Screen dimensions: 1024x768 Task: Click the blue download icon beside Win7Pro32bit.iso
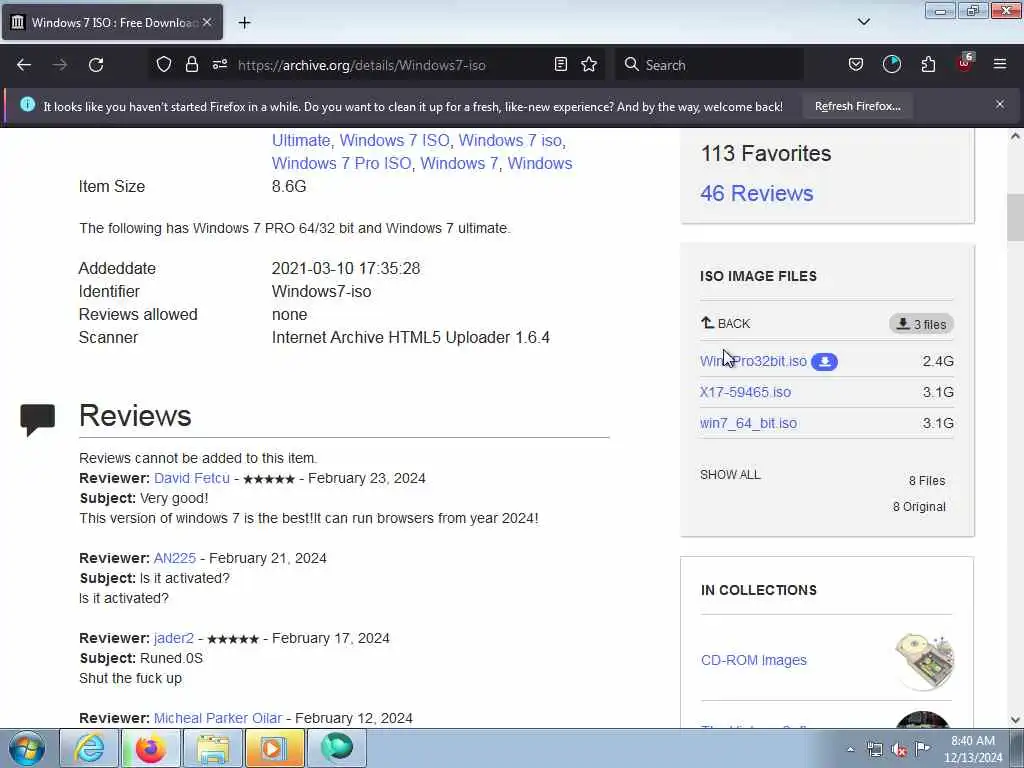point(824,361)
